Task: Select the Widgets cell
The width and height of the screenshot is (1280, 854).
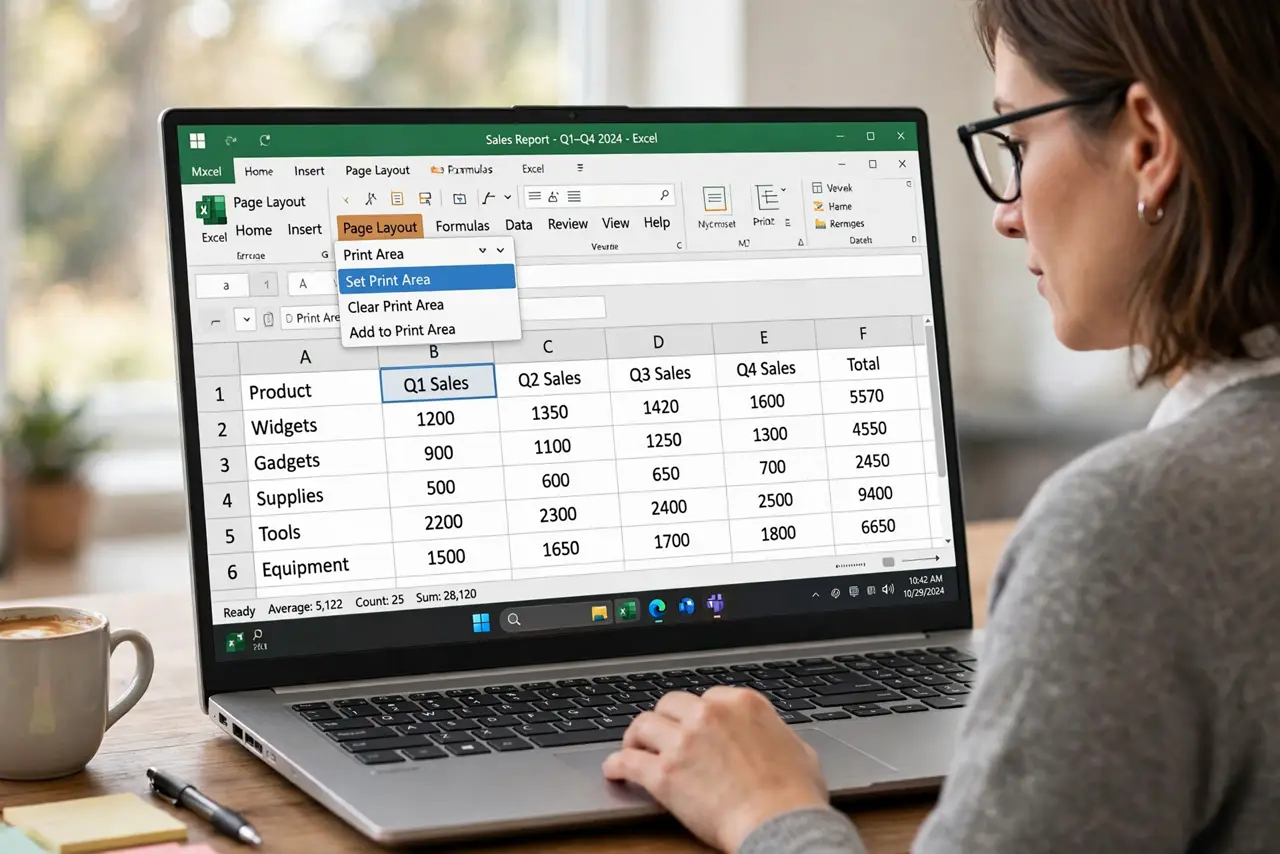Action: click(x=312, y=425)
